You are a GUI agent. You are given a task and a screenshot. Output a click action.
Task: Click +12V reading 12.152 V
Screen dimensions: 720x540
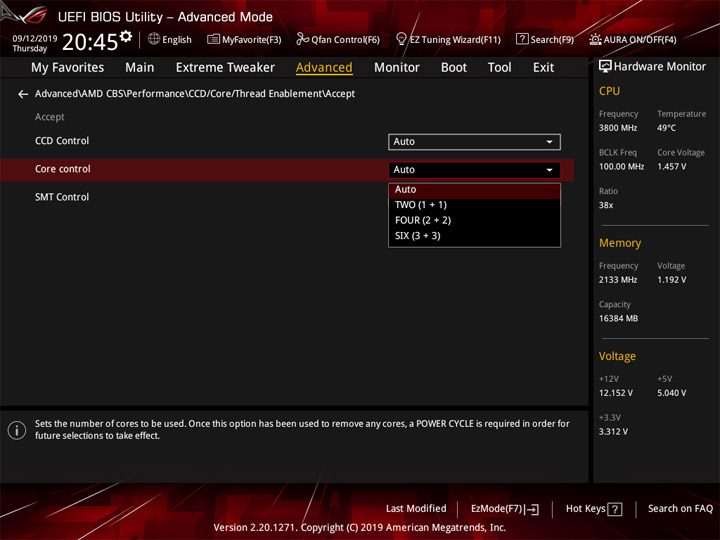pyautogui.click(x=615, y=393)
